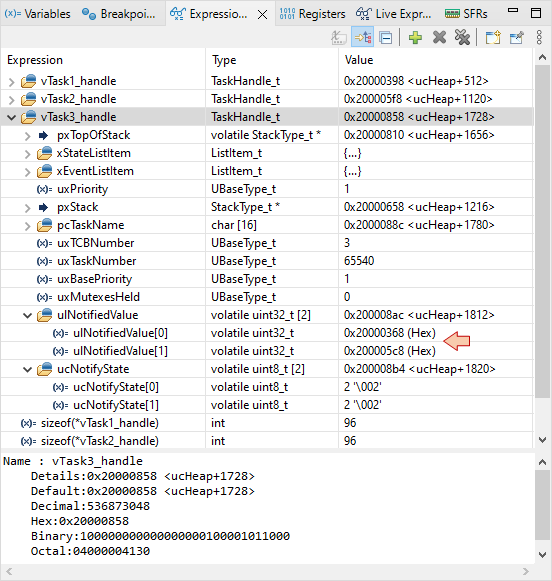This screenshot has width=552, height=581.
Task: Open the View Menu three-dots icon
Action: pos(539,37)
